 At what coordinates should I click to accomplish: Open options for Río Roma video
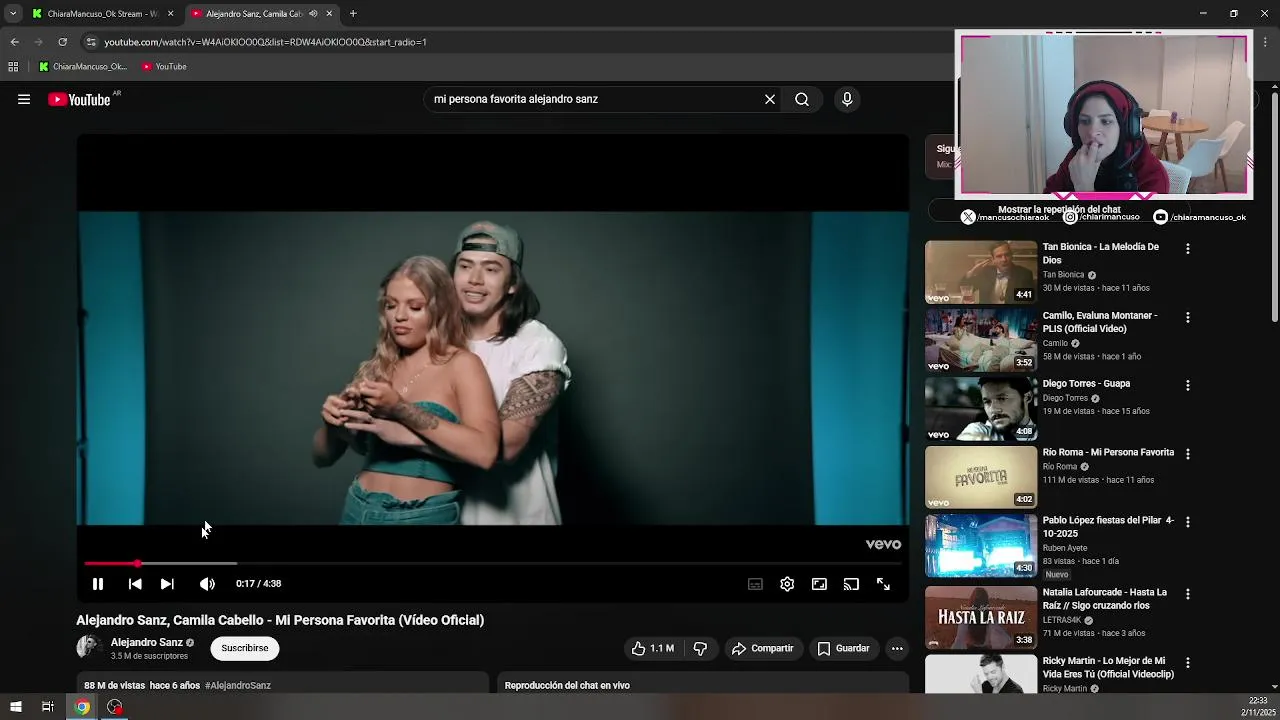tap(1188, 454)
